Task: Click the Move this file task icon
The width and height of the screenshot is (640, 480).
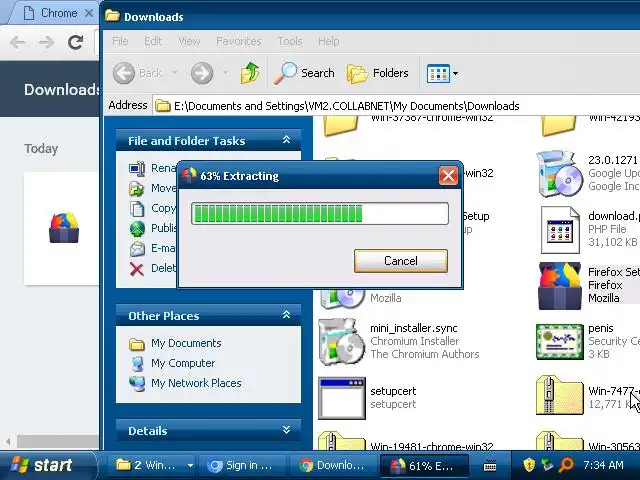Action: coord(137,188)
